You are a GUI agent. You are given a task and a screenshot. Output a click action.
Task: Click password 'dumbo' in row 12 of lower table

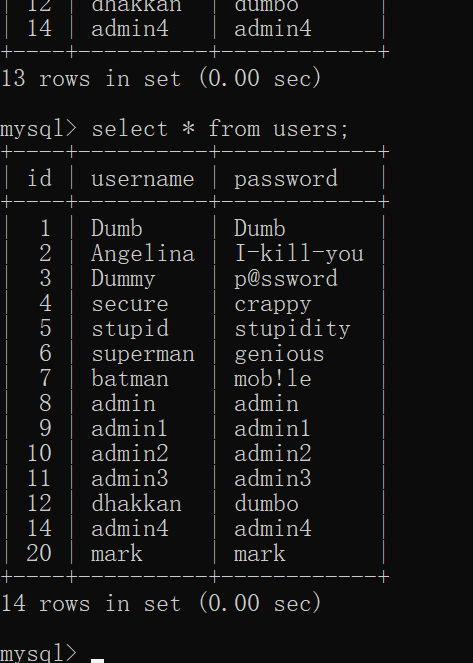266,503
